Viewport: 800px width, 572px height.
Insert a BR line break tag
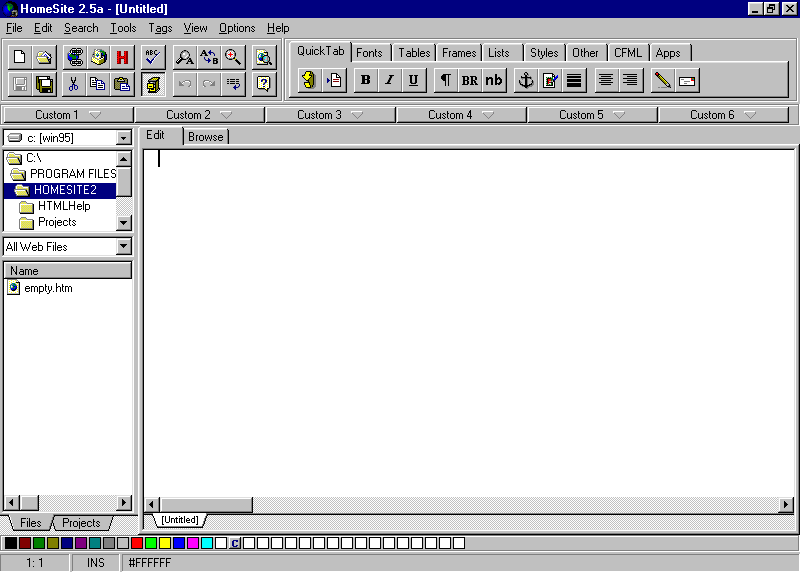(x=469, y=80)
